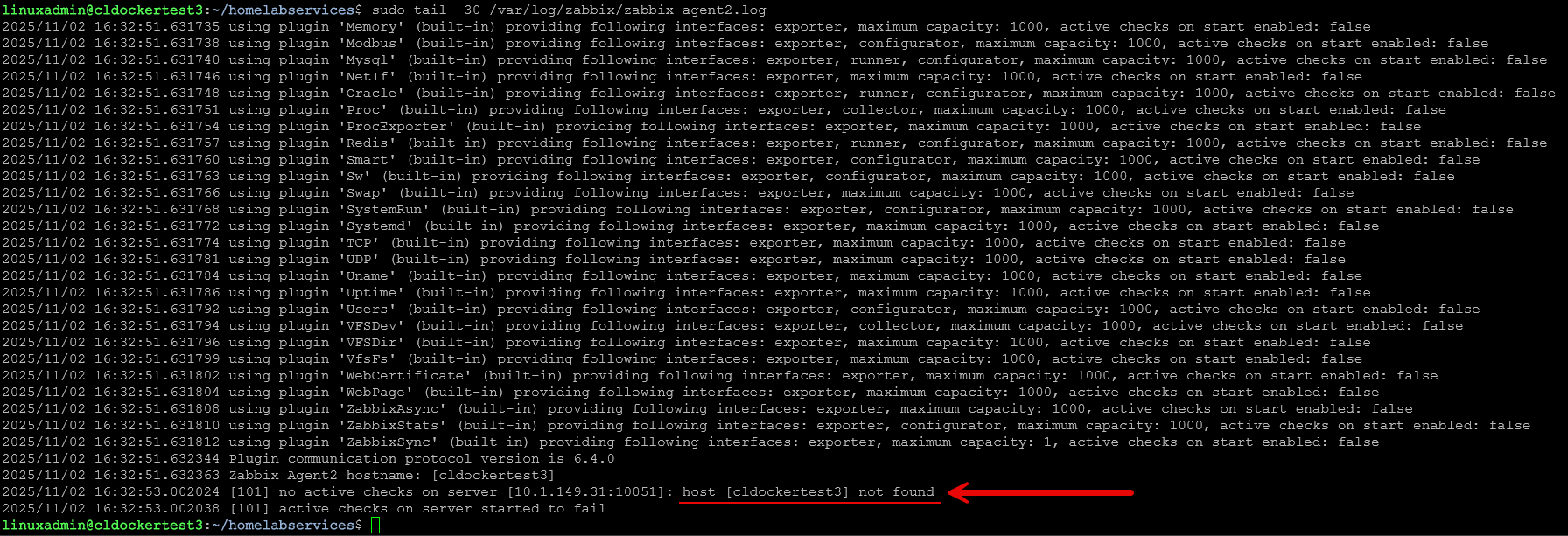Click the red arrow pointing at the error
Viewport: 1568px width, 536px height.
tap(1040, 492)
